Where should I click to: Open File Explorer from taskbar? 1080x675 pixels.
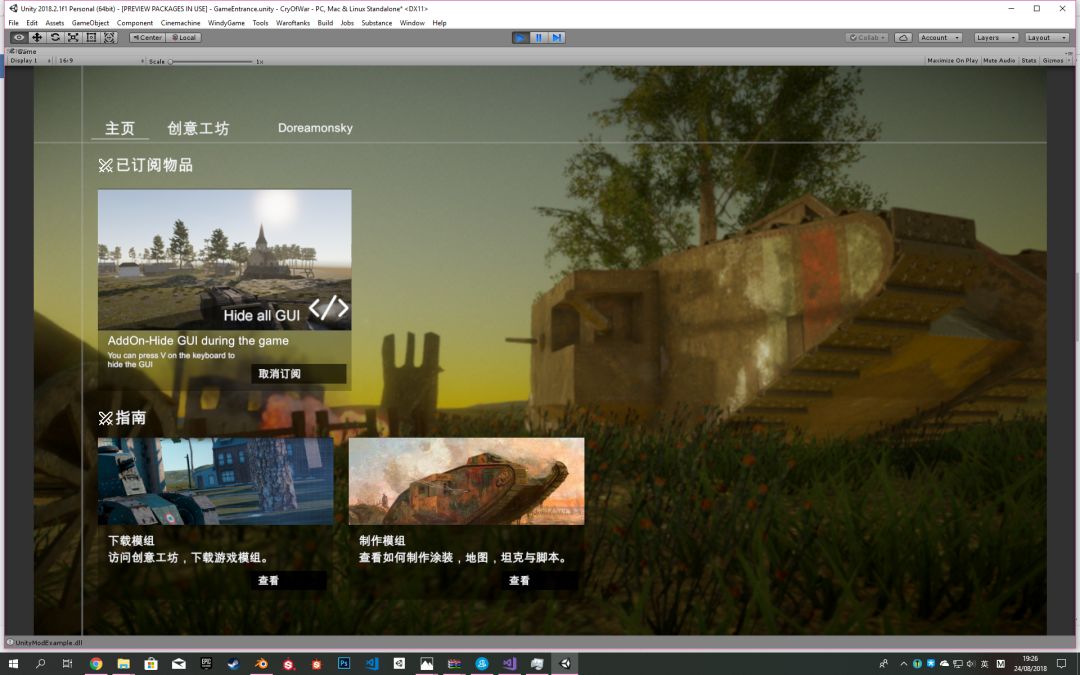coord(123,663)
